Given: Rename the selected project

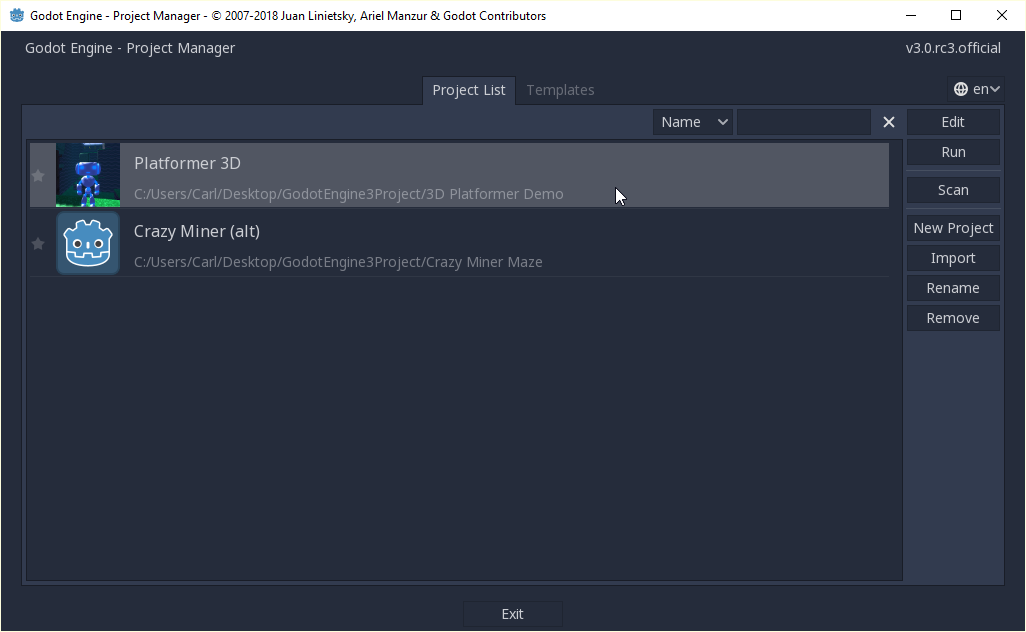Looking at the screenshot, I should 953,289.
